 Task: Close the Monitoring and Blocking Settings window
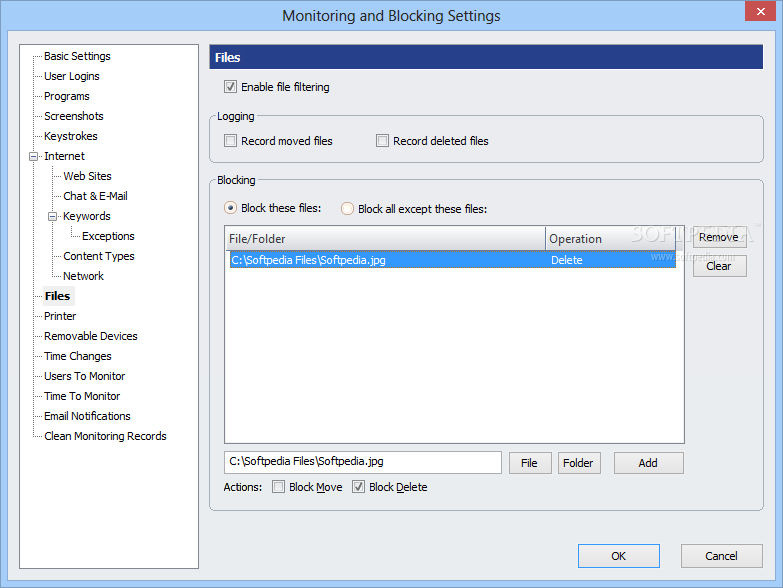(x=760, y=11)
